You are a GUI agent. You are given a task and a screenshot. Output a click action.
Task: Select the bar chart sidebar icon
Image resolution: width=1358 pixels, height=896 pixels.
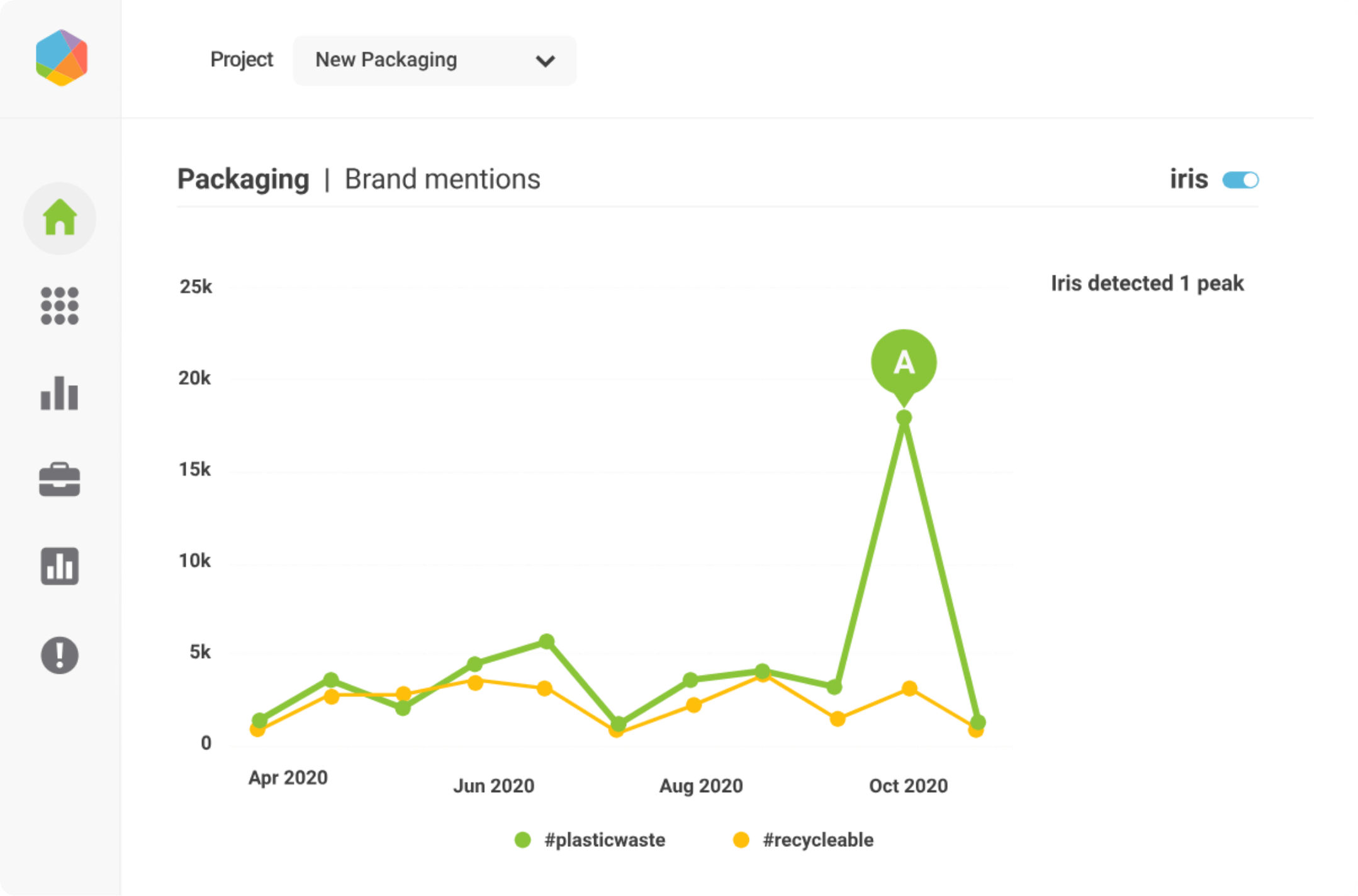pyautogui.click(x=60, y=393)
